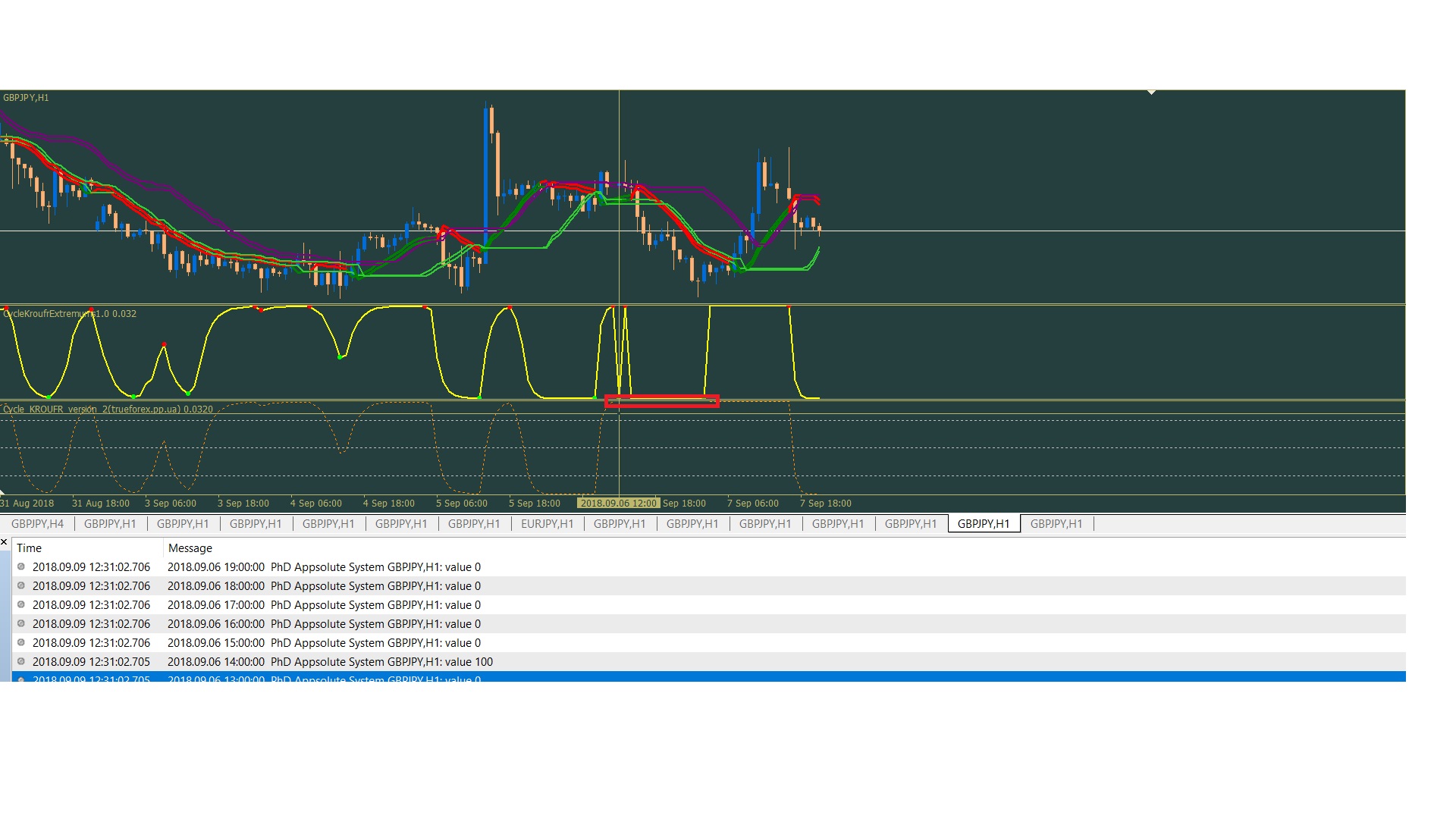
Task: Click log icon of 19:00:00 entry
Action: click(x=21, y=567)
